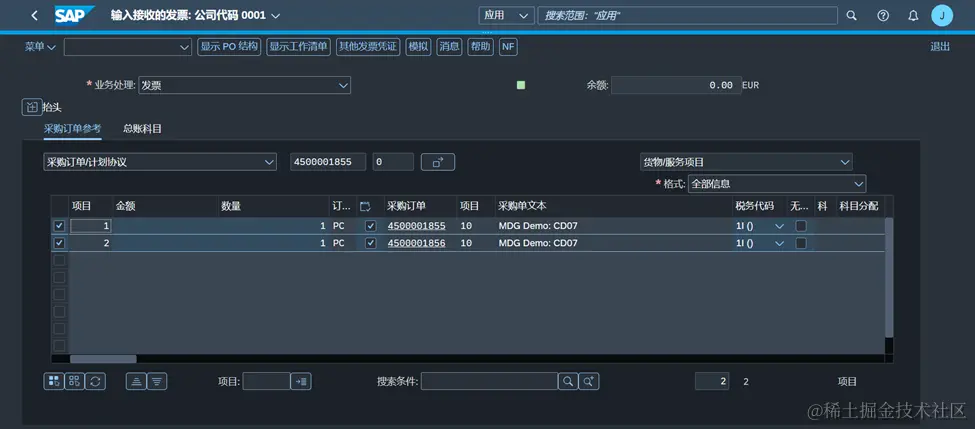
Task: Click 退出 to exit
Action: 940,47
